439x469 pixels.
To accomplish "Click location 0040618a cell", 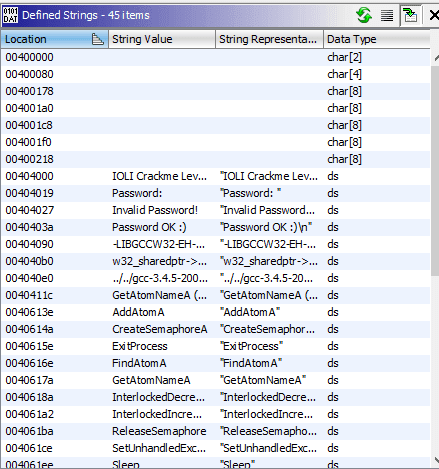I will pyautogui.click(x=29, y=397).
